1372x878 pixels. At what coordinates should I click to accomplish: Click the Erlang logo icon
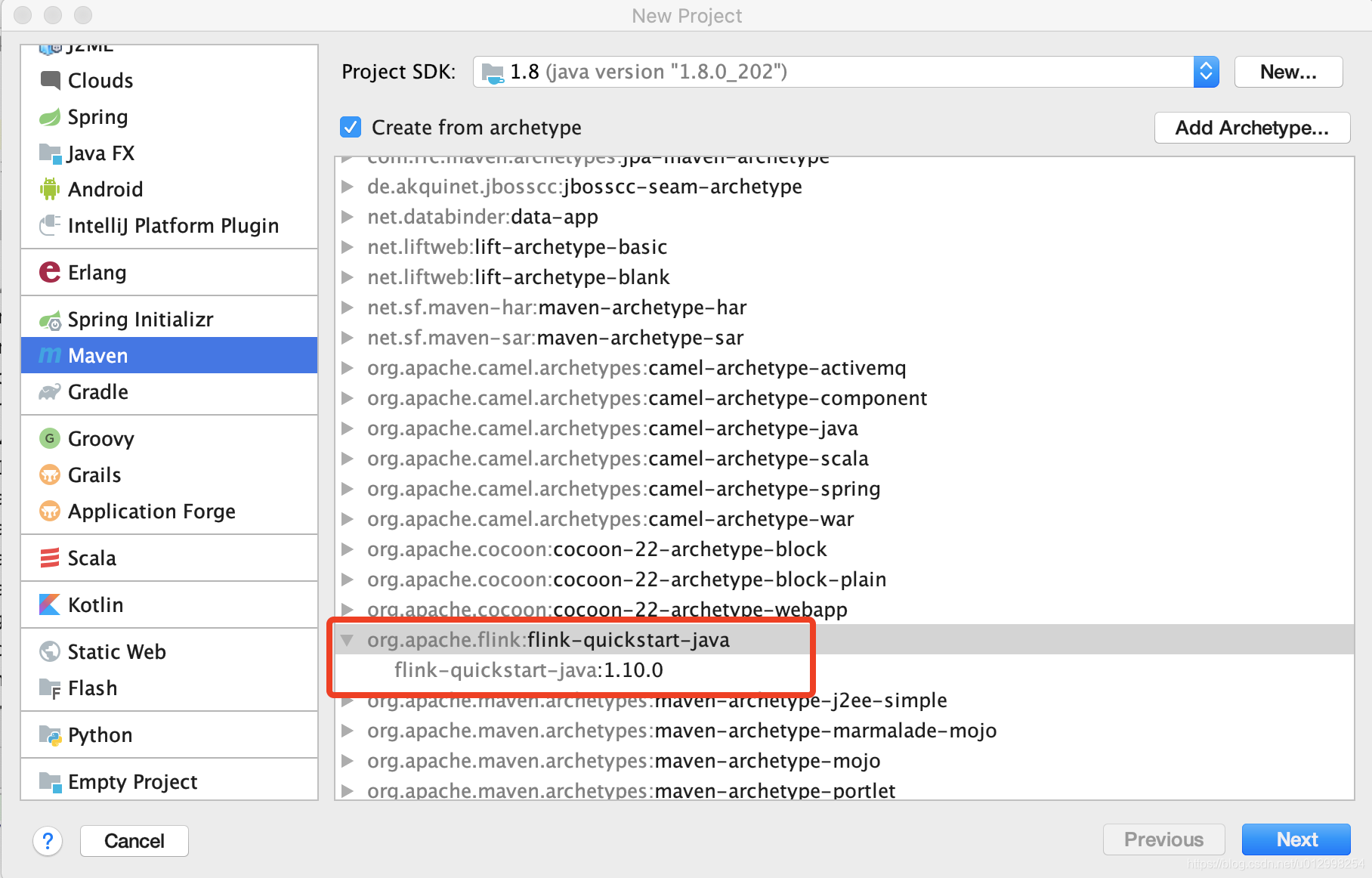(50, 272)
